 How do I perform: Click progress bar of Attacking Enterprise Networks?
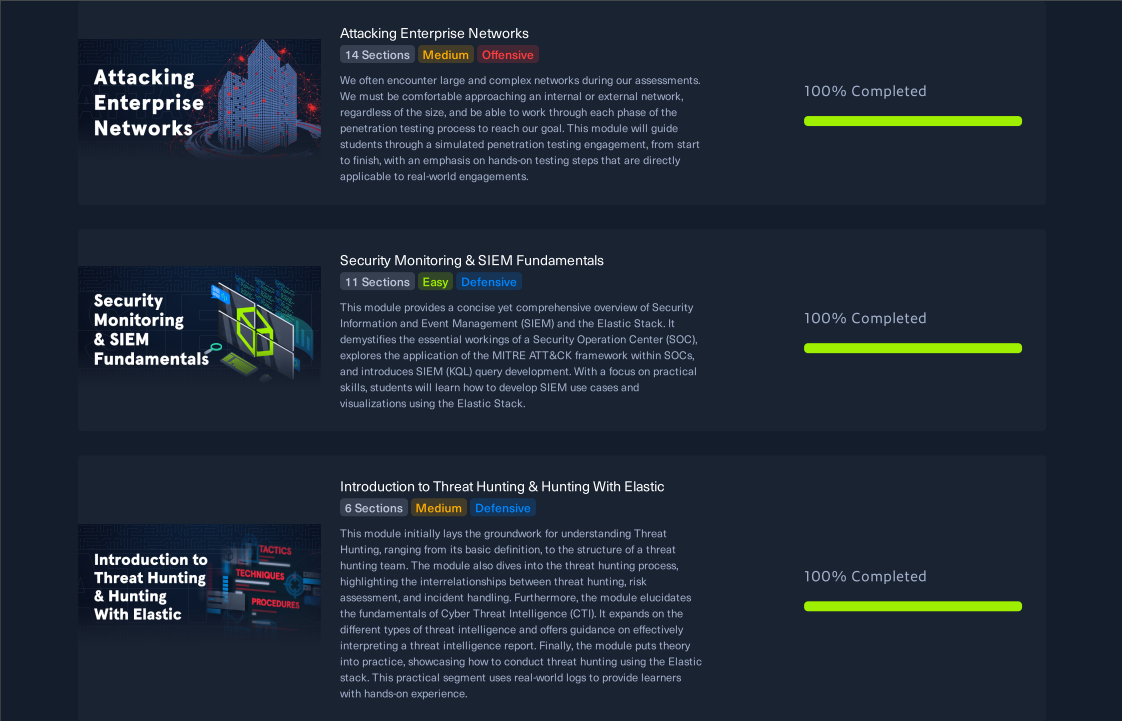point(912,121)
